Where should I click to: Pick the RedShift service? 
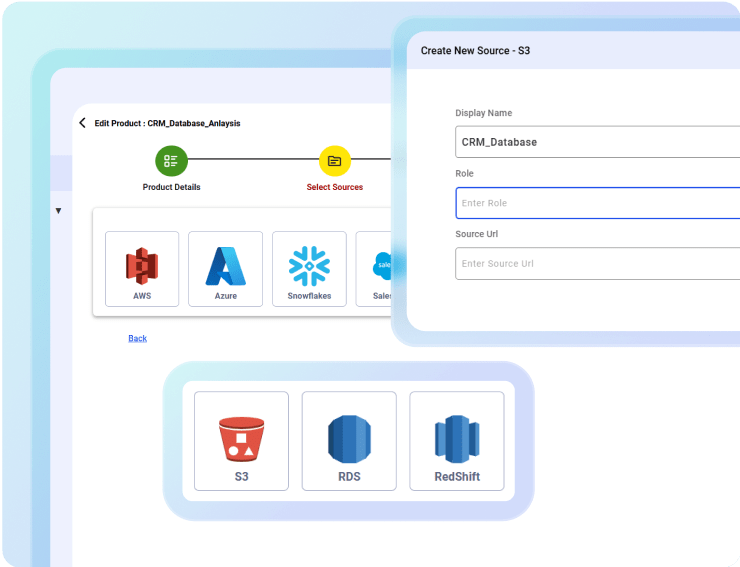457,441
